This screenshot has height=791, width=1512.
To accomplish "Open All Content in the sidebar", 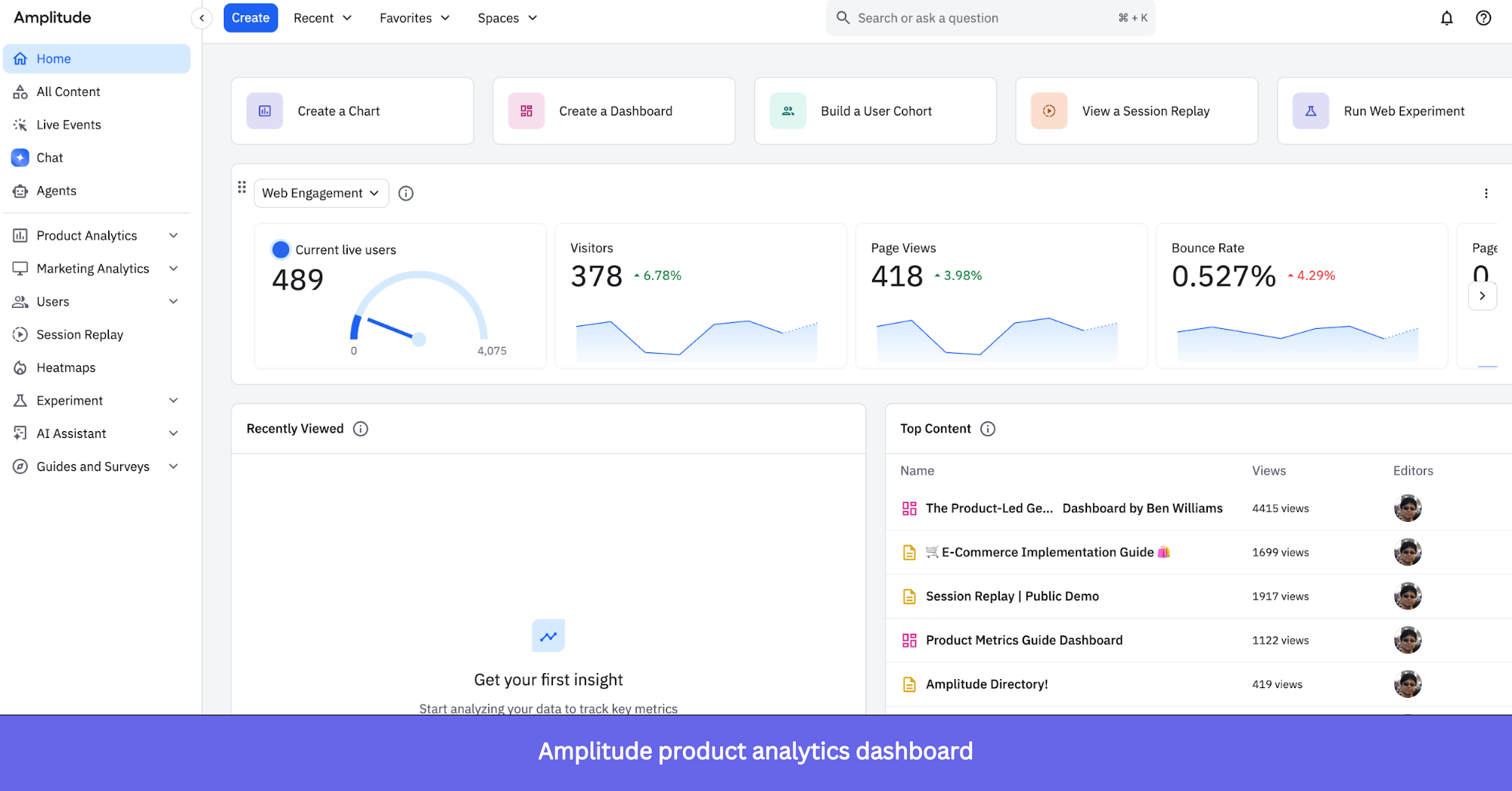I will [x=69, y=91].
